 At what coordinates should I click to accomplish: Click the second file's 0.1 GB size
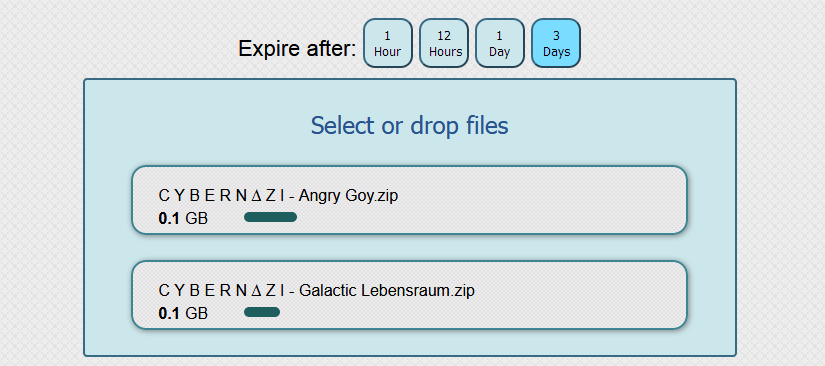pos(183,313)
